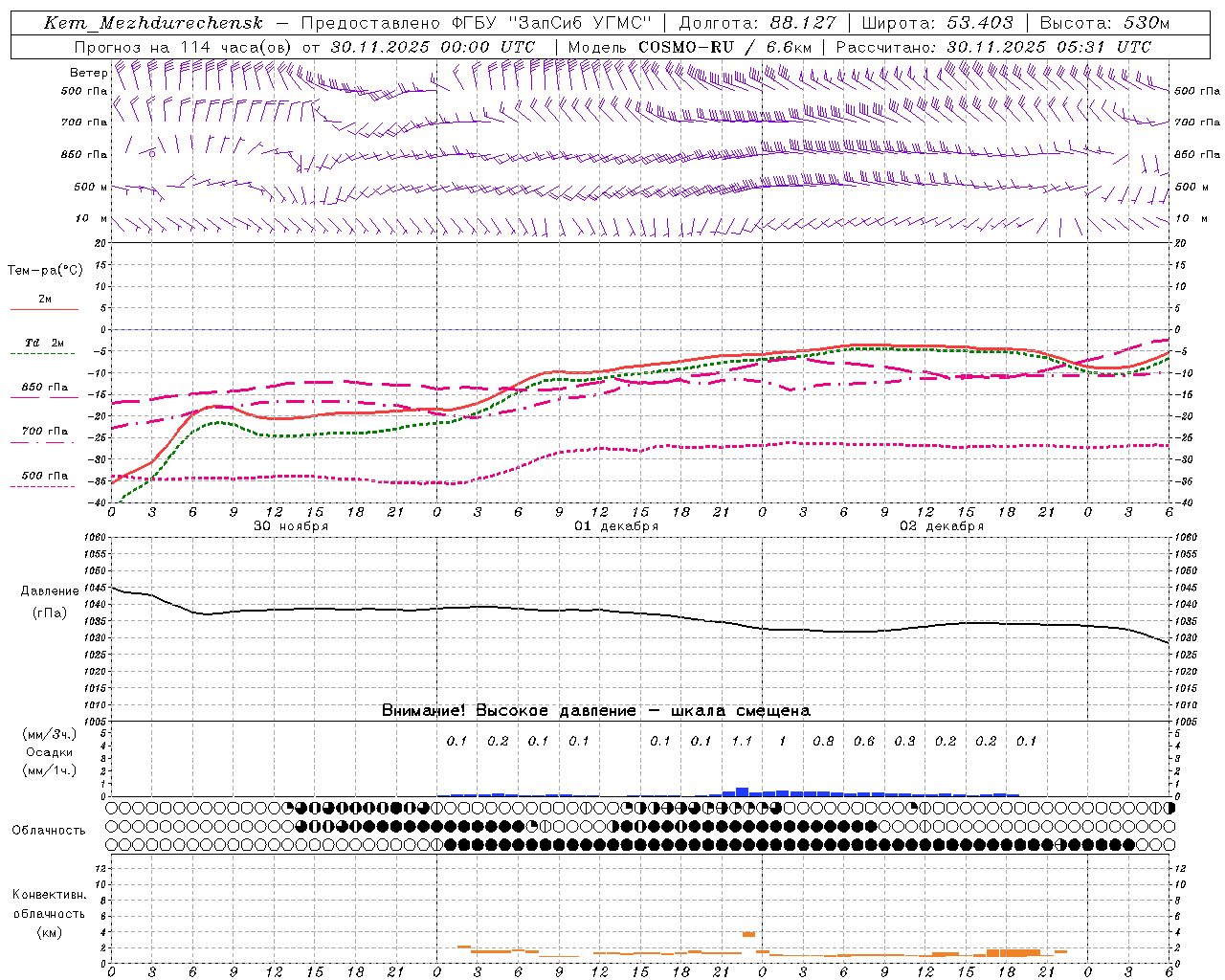Click the Облачность cloud cover label
Image resolution: width=1225 pixels, height=980 pixels.
coord(49,830)
